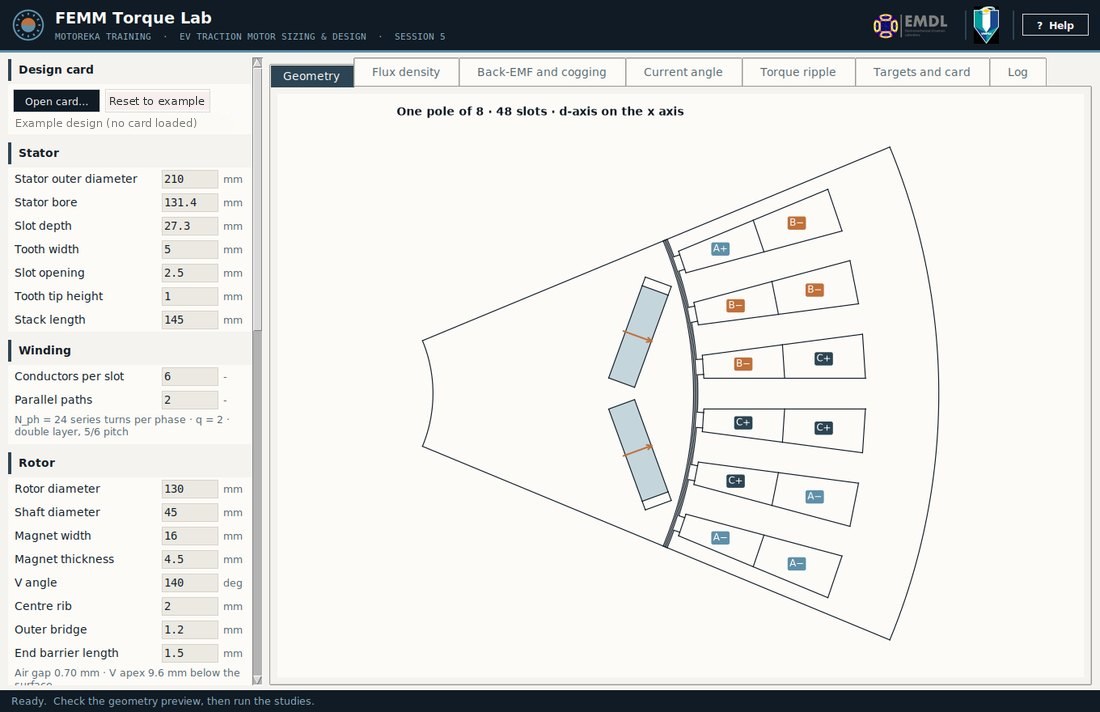Click the Centre rib input field
The width and height of the screenshot is (1100, 712).
(189, 606)
